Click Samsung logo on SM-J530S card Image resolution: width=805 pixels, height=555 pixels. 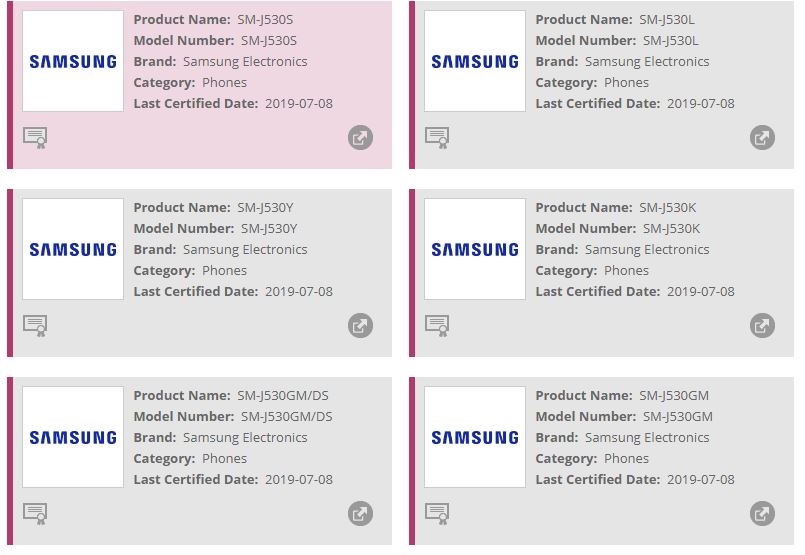[x=73, y=61]
